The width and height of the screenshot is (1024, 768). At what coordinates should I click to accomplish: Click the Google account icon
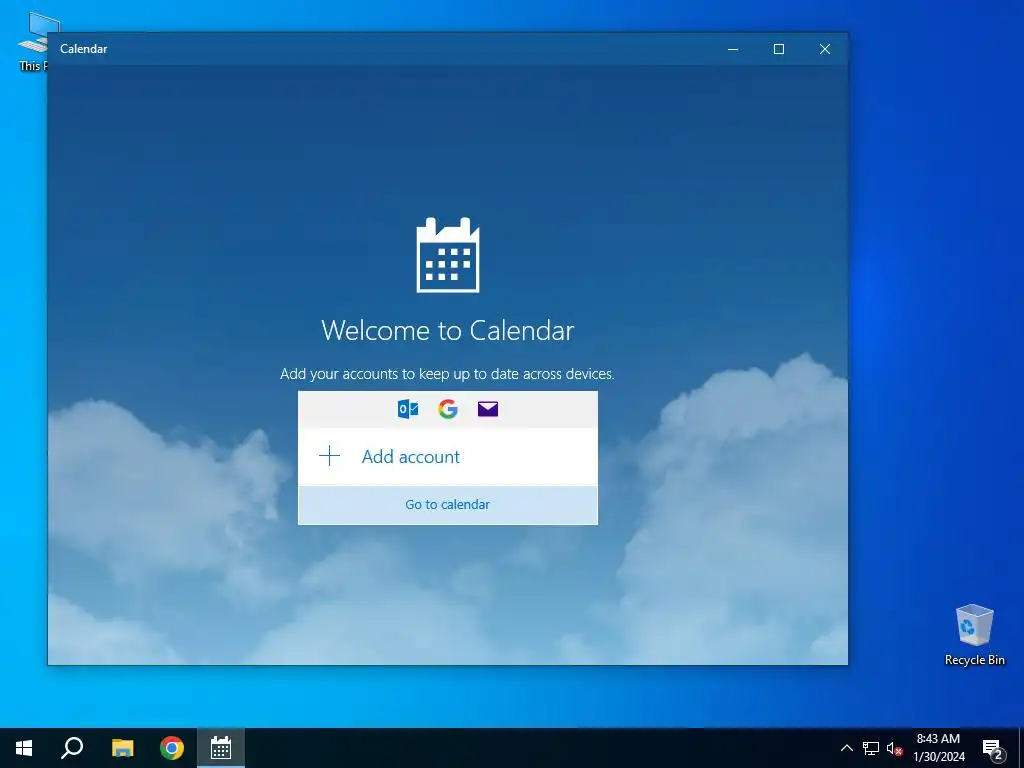pyautogui.click(x=448, y=409)
